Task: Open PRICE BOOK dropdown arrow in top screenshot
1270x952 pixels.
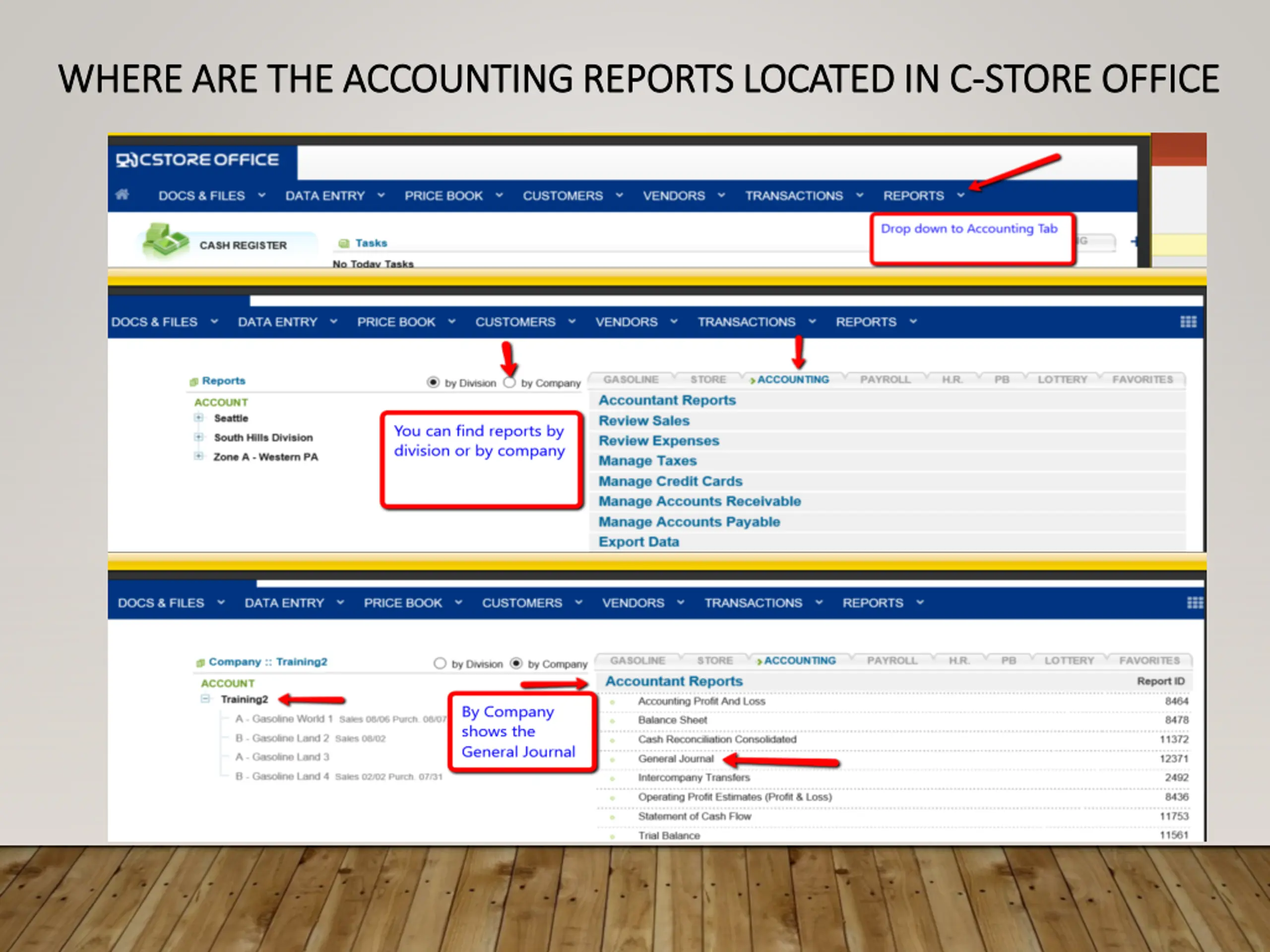Action: point(500,196)
